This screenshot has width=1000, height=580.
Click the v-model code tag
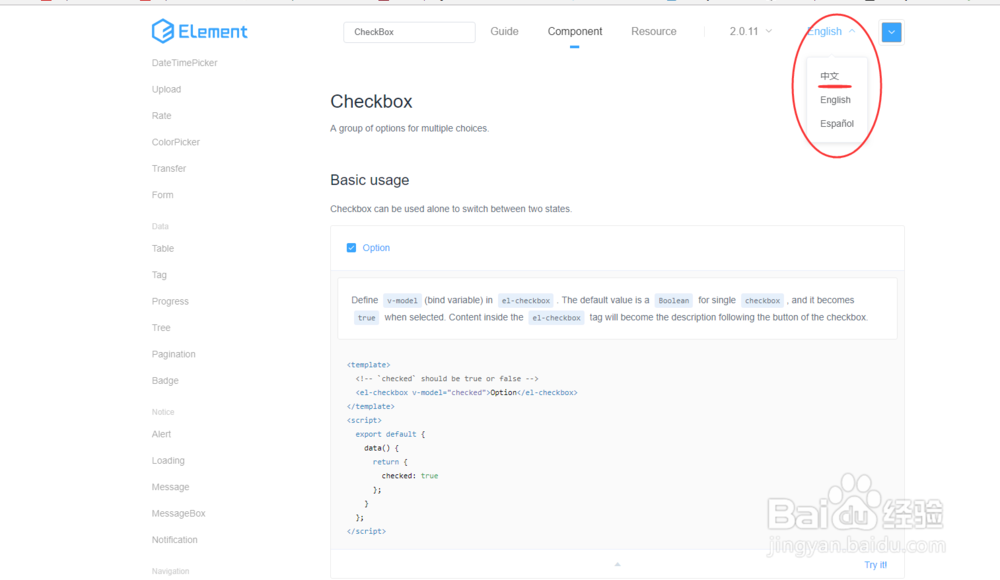point(402,301)
